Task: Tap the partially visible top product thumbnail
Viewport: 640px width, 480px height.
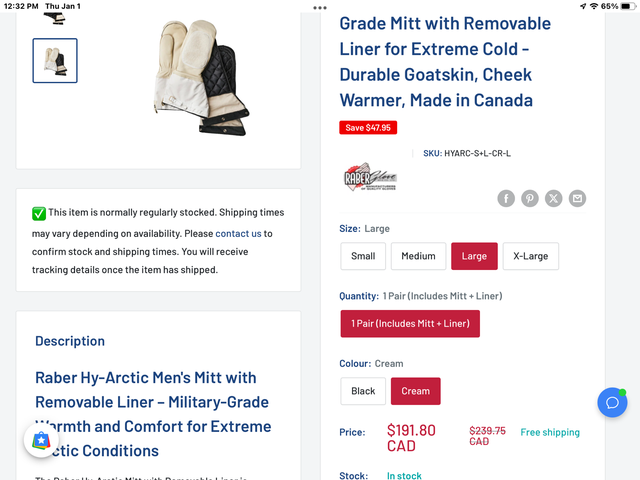Action: coord(55,17)
